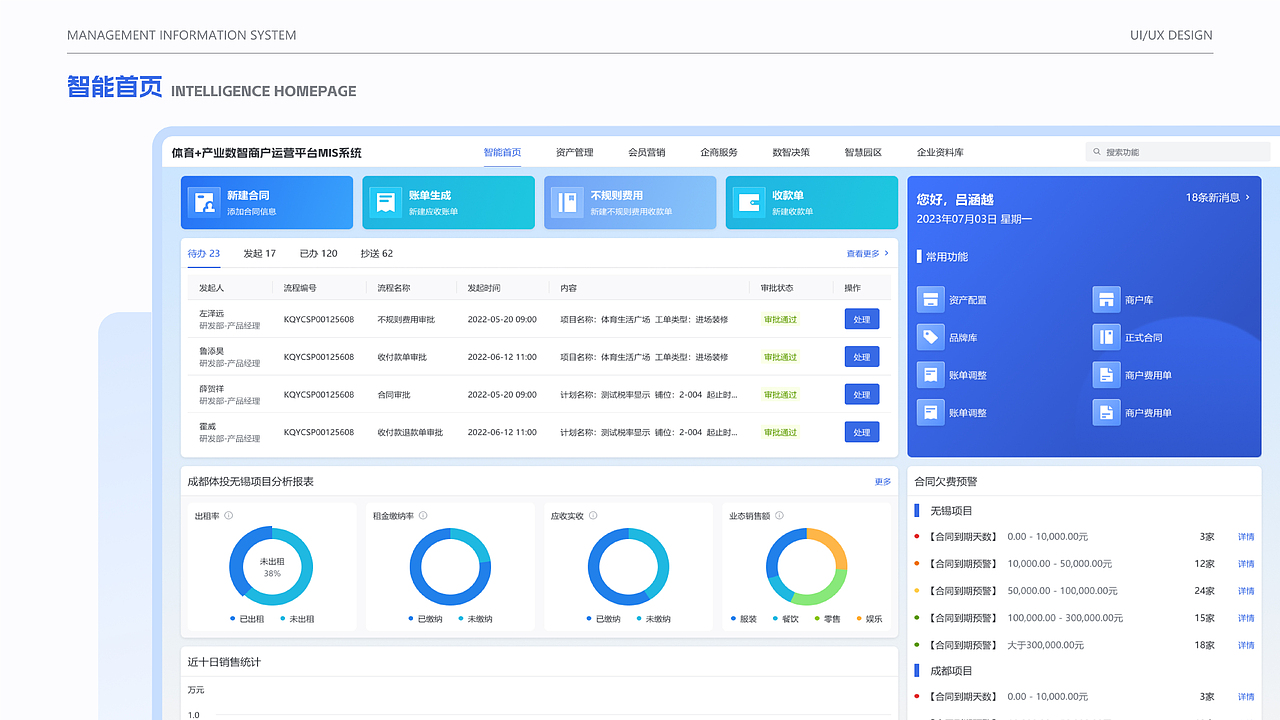This screenshot has width=1280, height=720.
Task: Toggle 未出租 legend in 出租率 chart
Action: click(297, 619)
